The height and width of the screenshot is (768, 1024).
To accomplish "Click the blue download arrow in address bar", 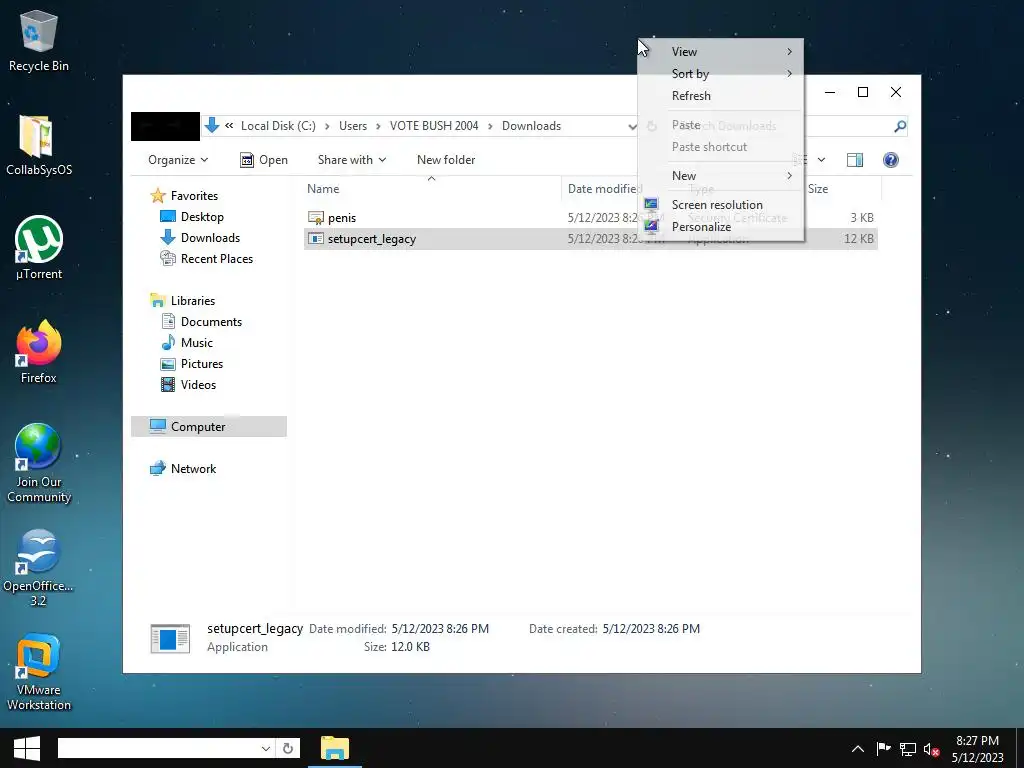I will pyautogui.click(x=211, y=125).
